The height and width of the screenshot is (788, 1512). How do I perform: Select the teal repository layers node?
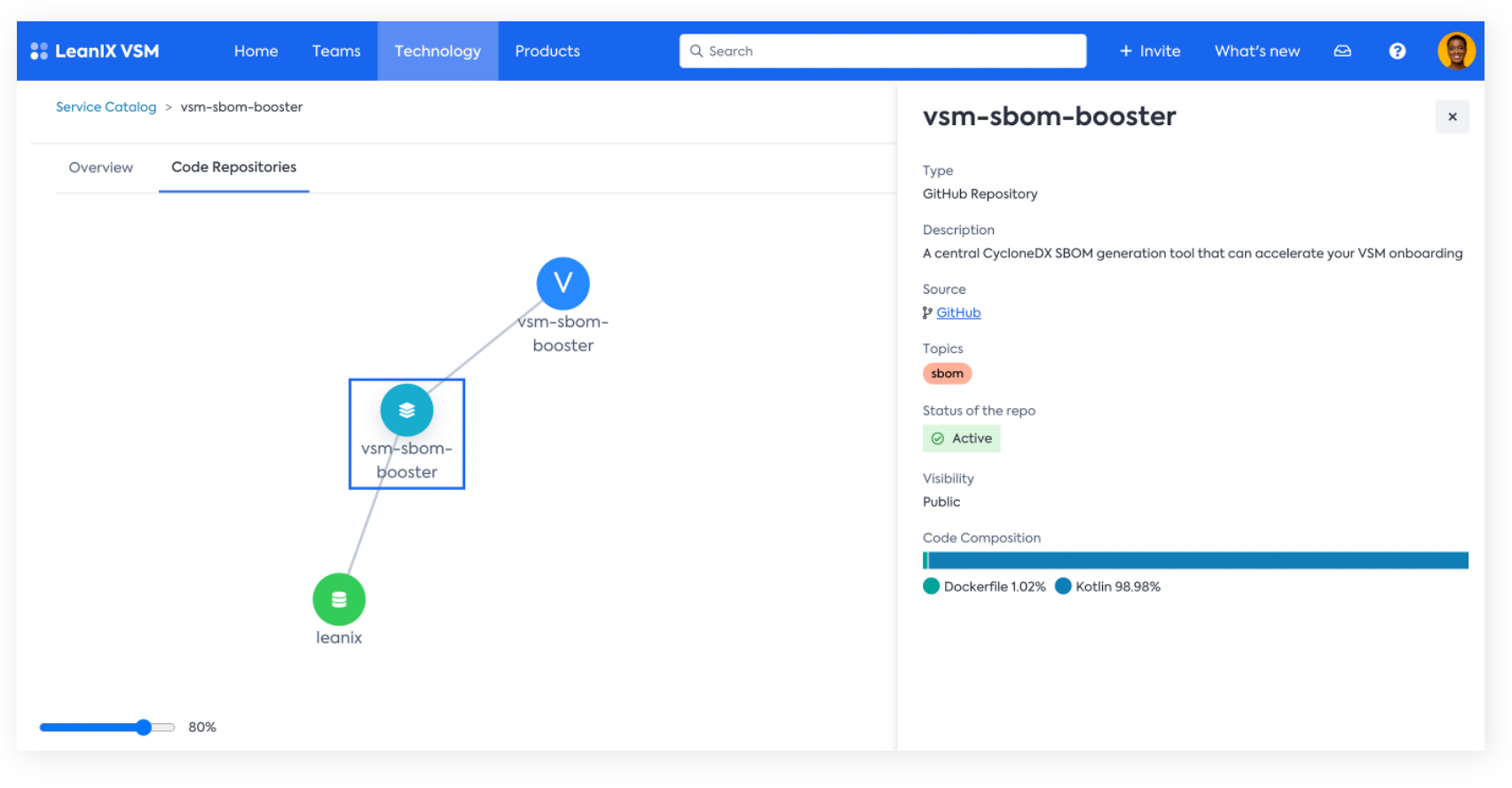[406, 410]
